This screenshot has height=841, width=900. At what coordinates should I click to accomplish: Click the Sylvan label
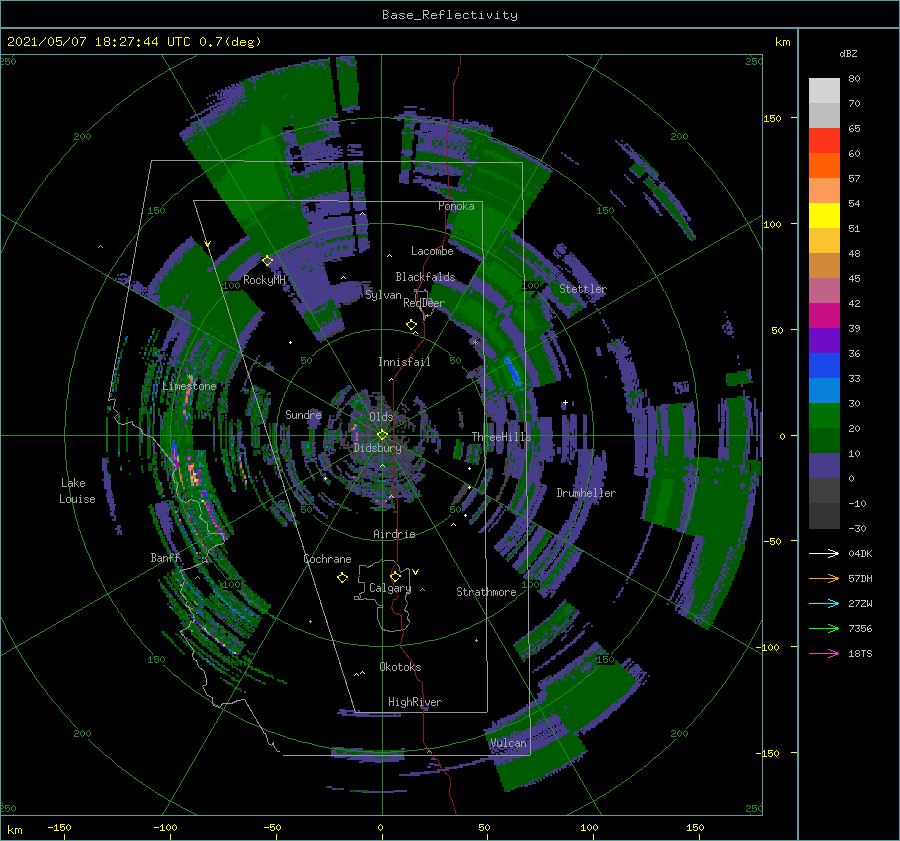click(x=383, y=295)
